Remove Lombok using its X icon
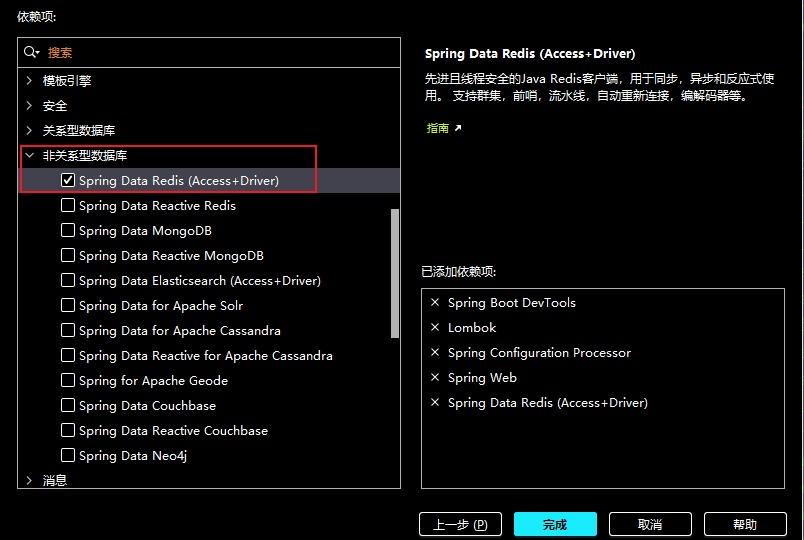Viewport: 804px width, 540px height. pos(435,328)
